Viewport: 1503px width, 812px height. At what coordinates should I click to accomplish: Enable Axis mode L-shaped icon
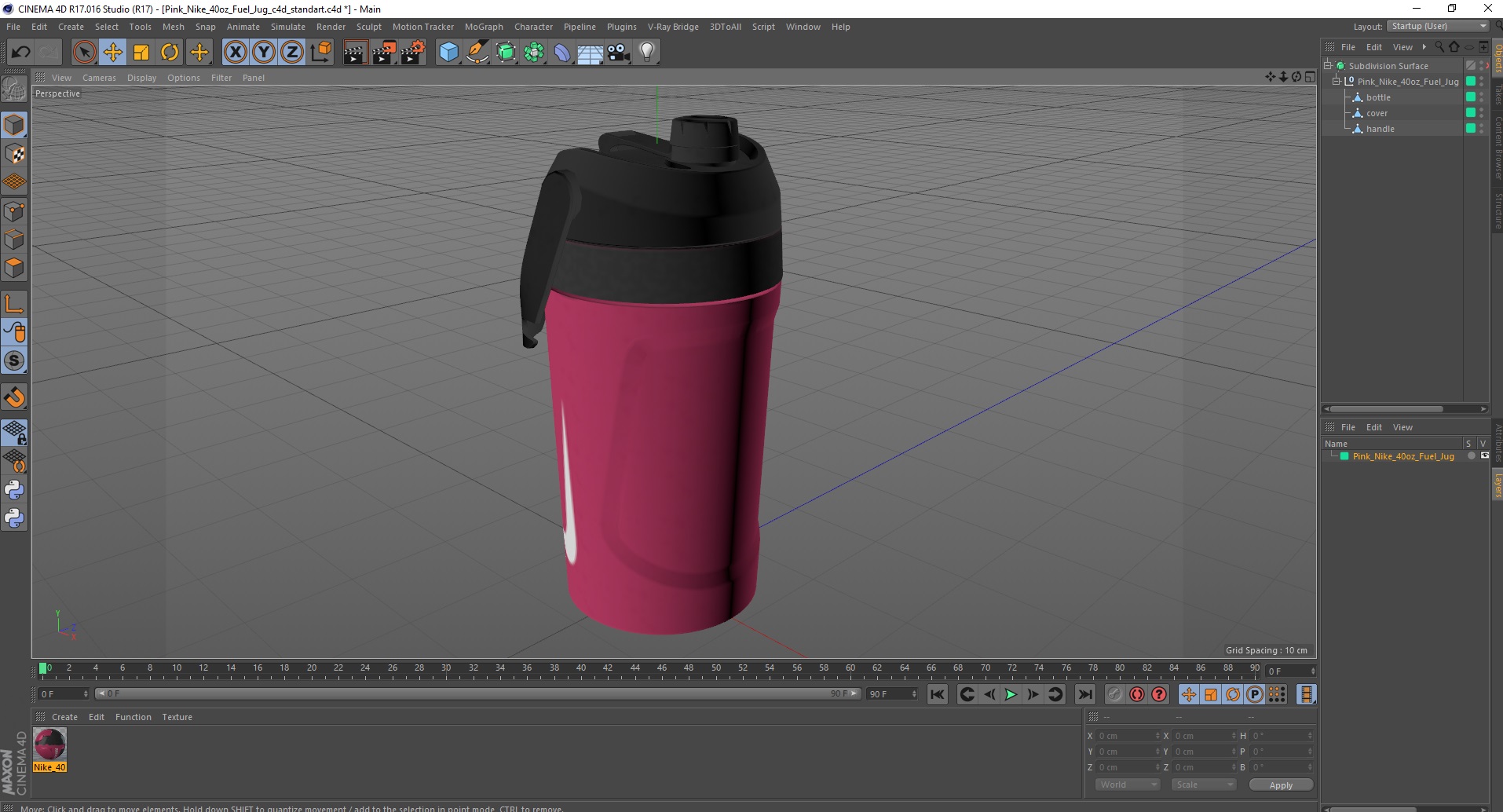click(14, 304)
